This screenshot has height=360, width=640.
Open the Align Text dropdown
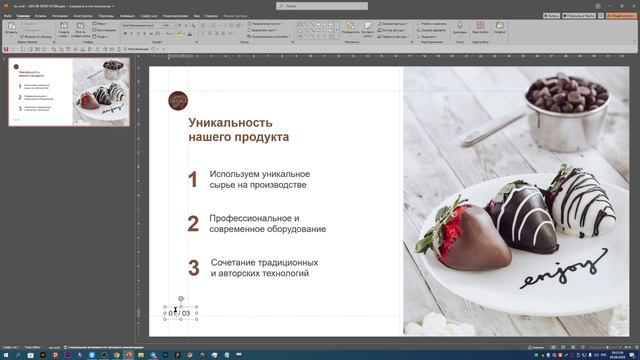(x=262, y=30)
